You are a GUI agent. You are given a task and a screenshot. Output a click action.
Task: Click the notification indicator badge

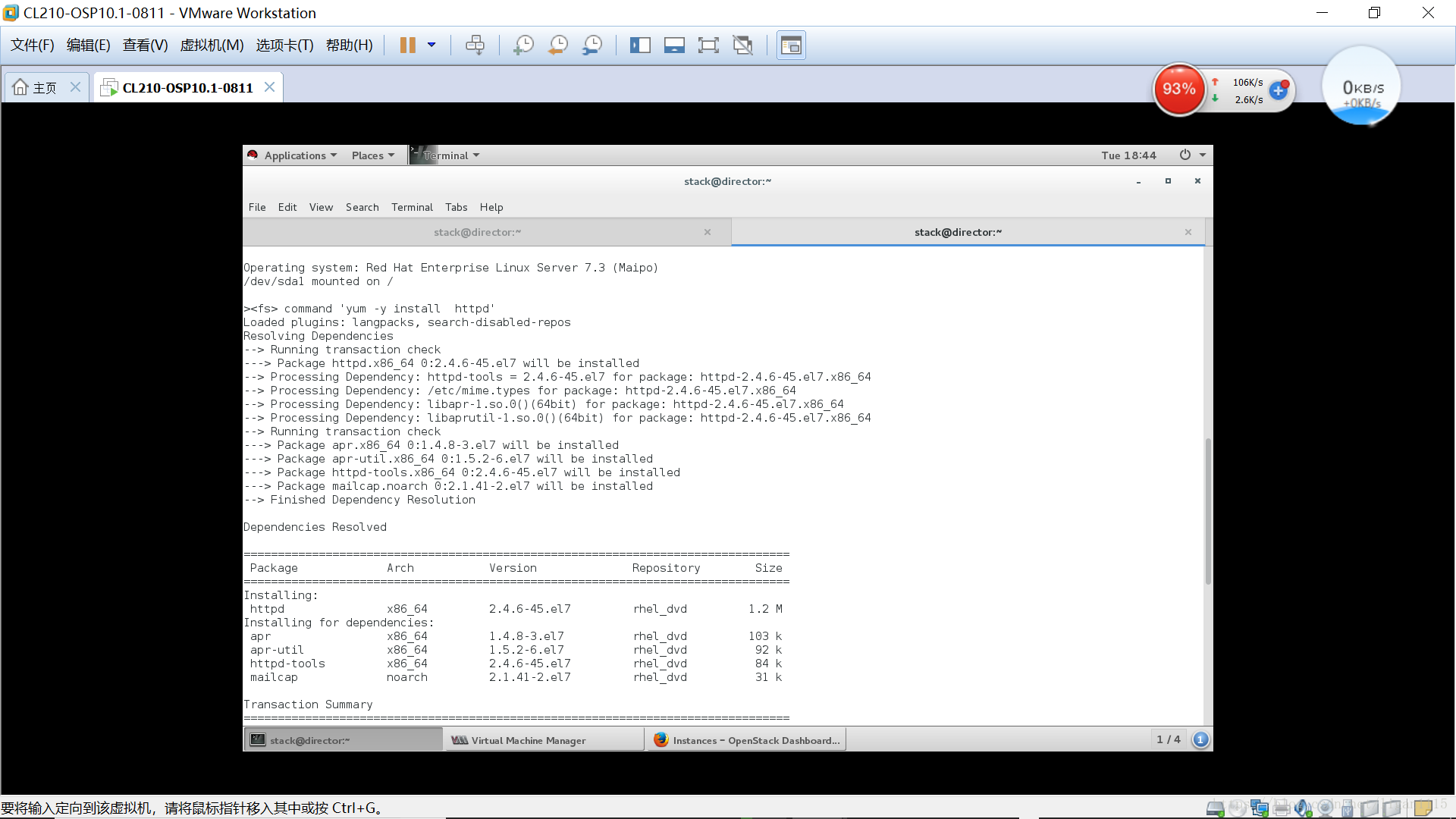pyautogui.click(x=1200, y=739)
